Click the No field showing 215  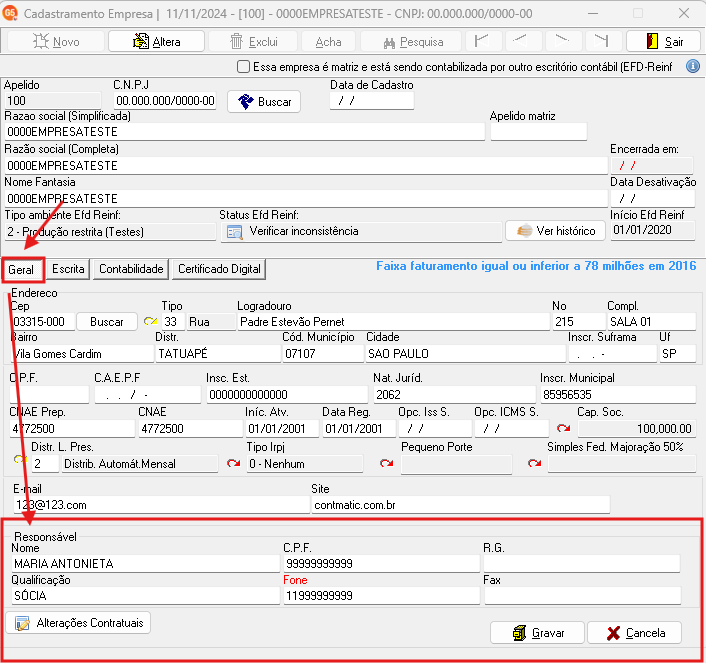click(579, 322)
